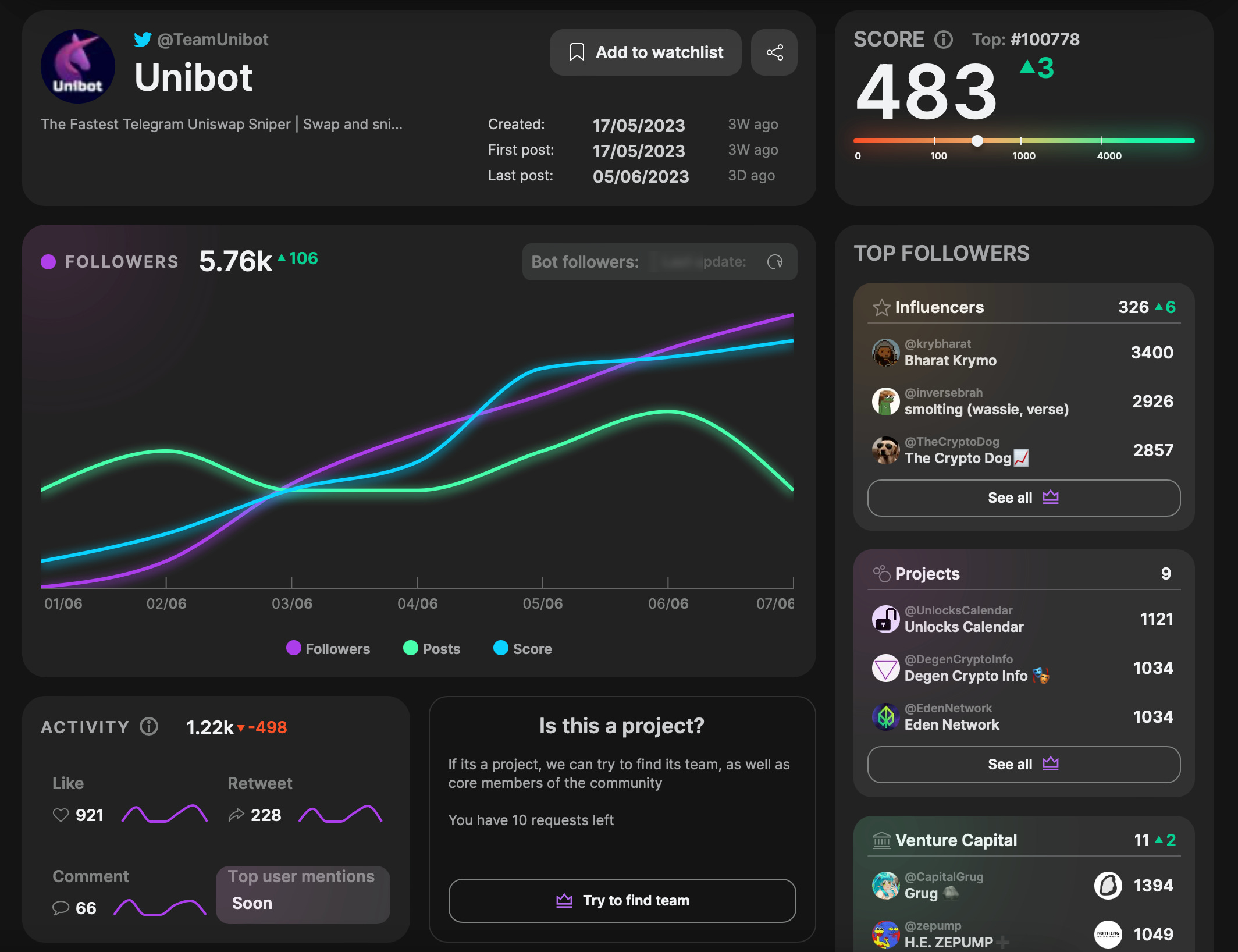The width and height of the screenshot is (1238, 952).
Task: Open the share icon button
Action: click(774, 52)
